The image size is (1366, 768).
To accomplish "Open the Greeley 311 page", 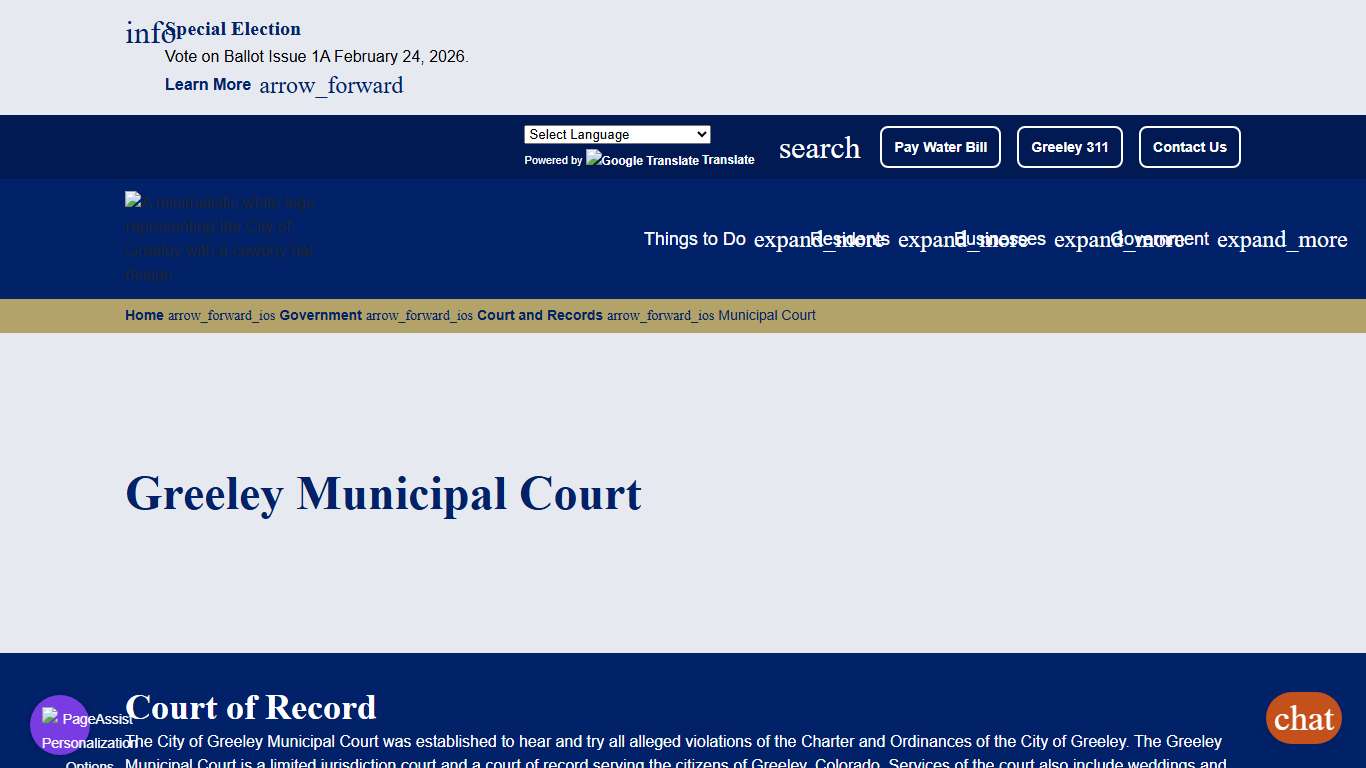I will 1069,147.
